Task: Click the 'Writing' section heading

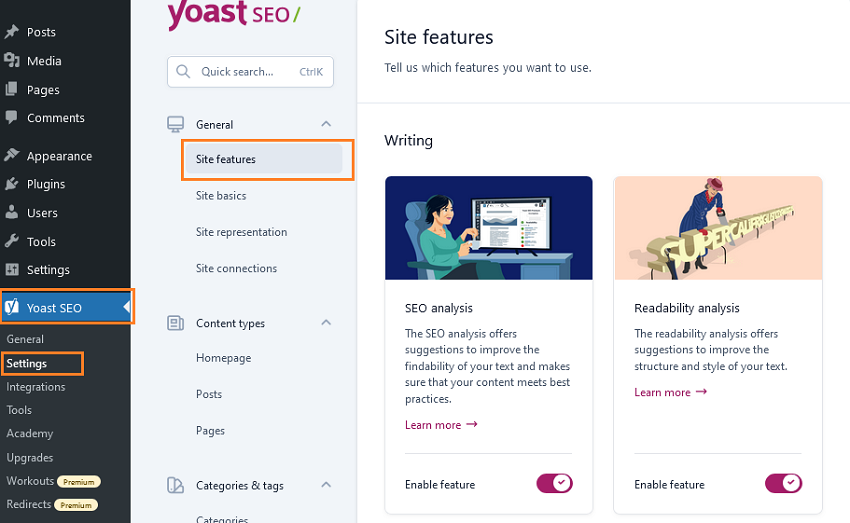Action: pos(408,140)
